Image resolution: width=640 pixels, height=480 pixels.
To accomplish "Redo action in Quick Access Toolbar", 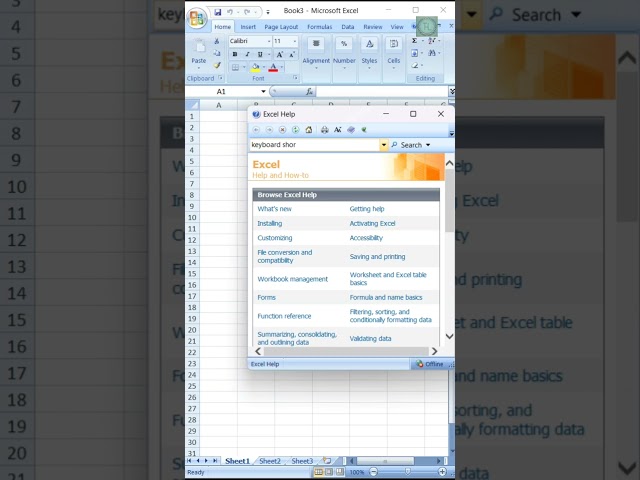I will click(x=247, y=12).
